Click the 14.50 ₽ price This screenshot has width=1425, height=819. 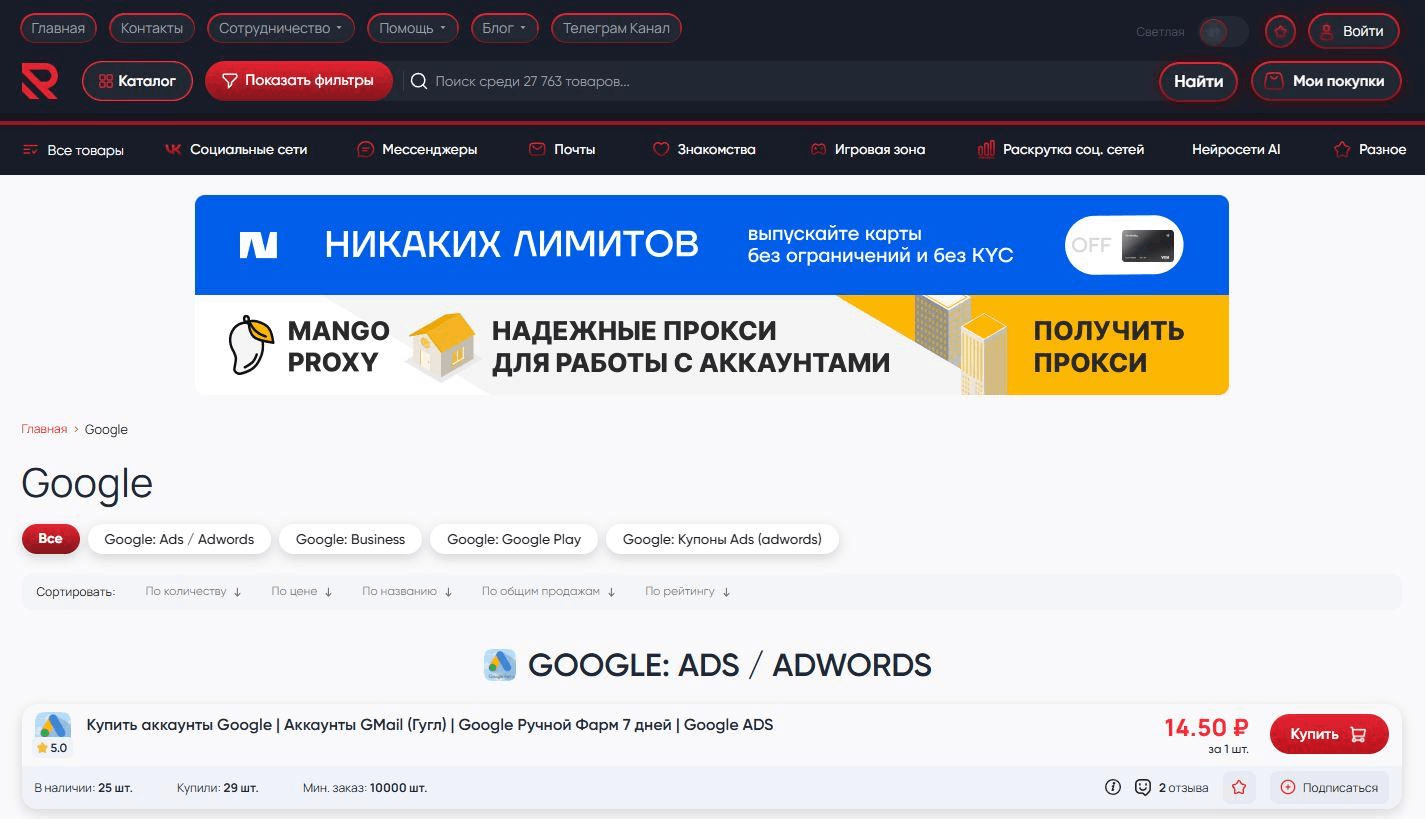[1206, 728]
